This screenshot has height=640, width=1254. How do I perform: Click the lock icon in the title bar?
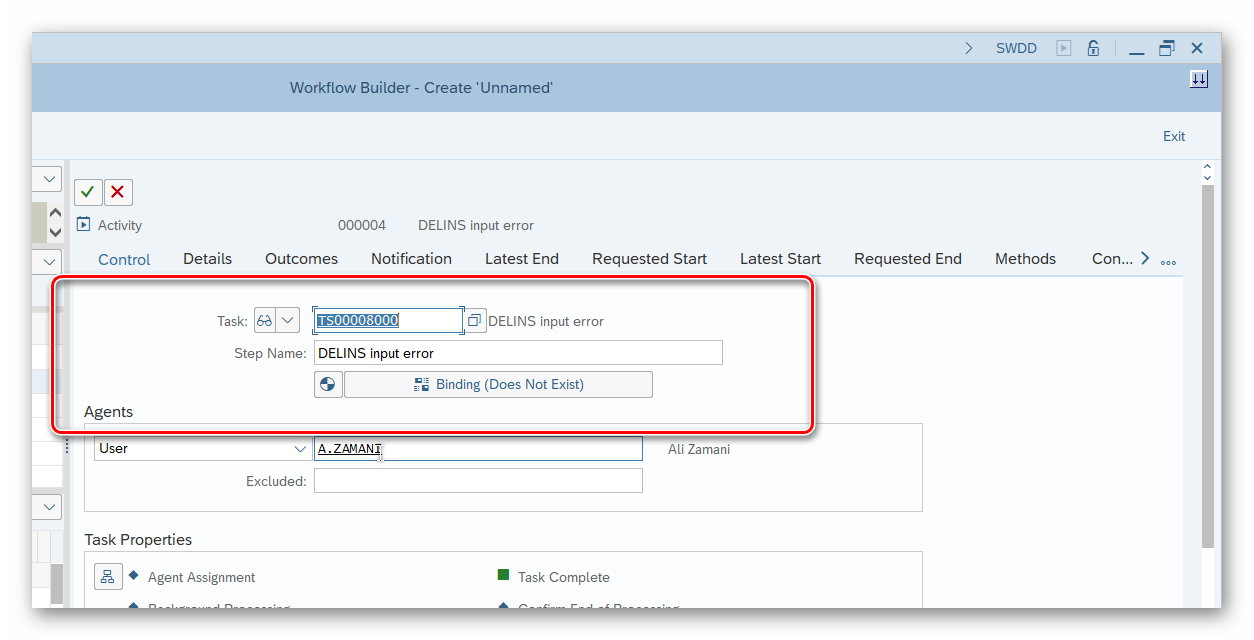click(x=1093, y=48)
